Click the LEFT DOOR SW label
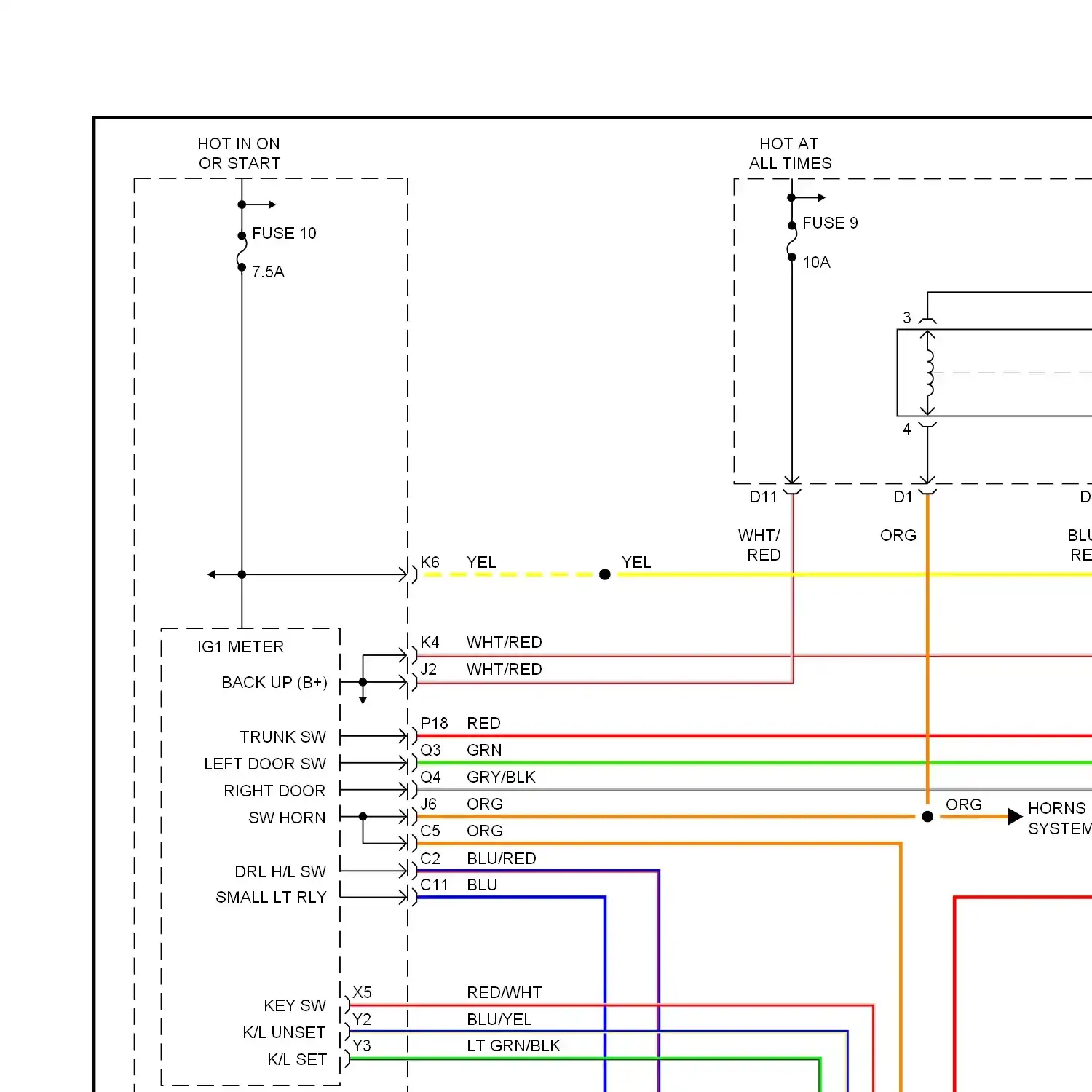Image resolution: width=1092 pixels, height=1092 pixels. click(x=265, y=764)
